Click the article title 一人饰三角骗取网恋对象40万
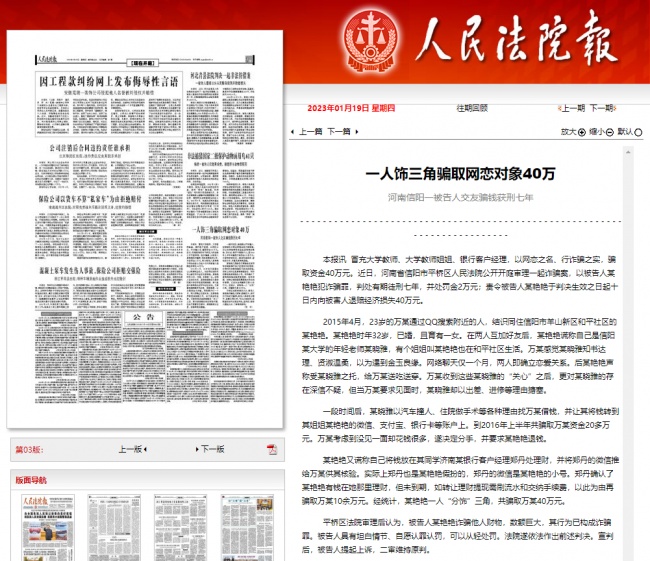 [x=460, y=174]
